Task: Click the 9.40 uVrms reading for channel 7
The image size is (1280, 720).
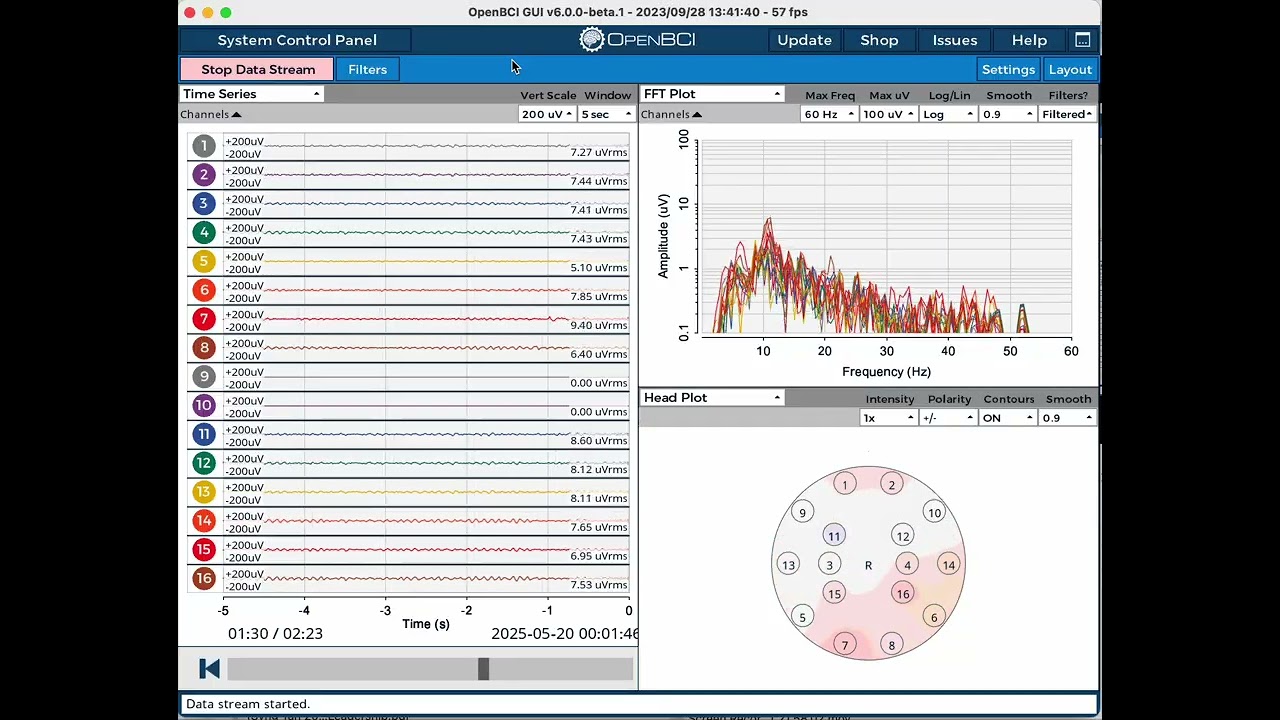Action: 599,325
